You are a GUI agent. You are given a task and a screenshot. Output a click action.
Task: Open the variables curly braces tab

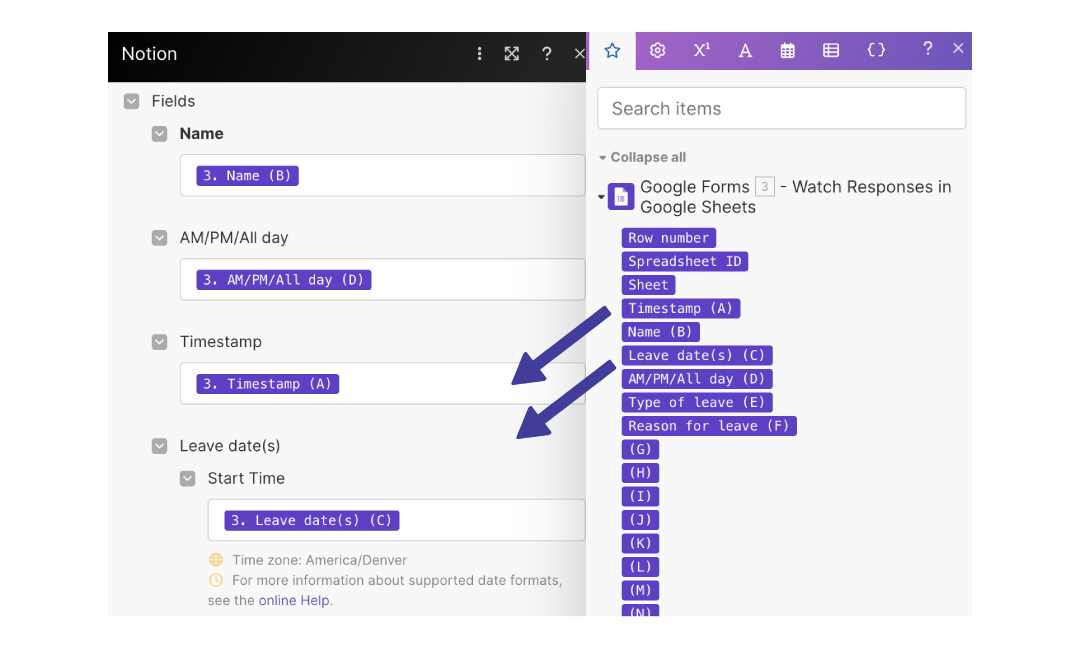click(875, 50)
